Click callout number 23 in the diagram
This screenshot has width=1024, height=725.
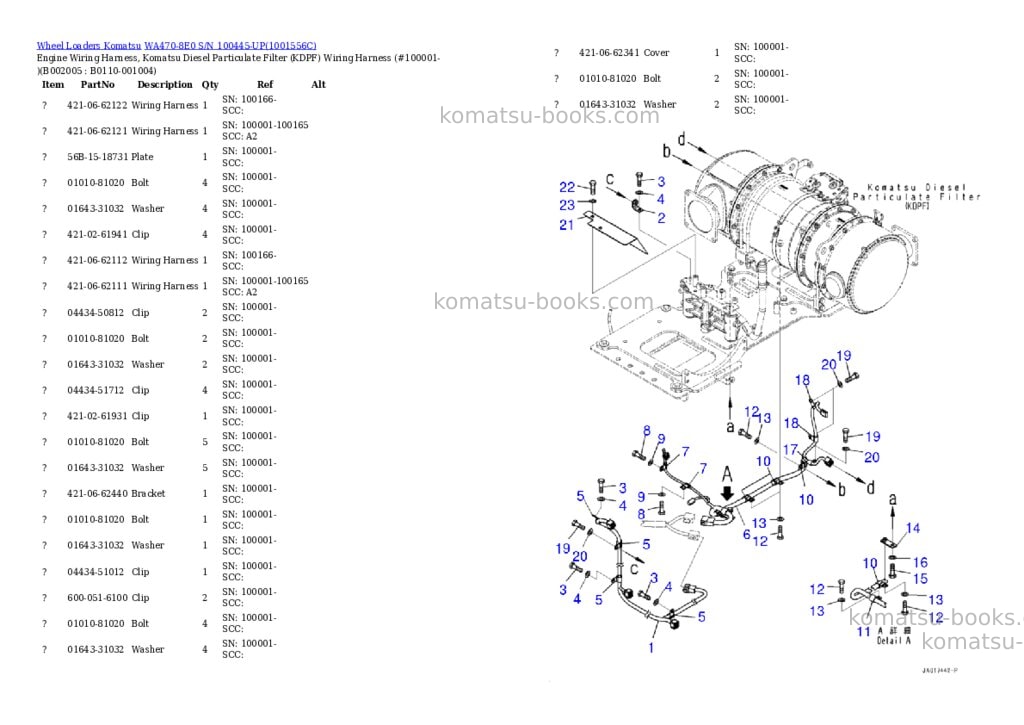(x=567, y=205)
